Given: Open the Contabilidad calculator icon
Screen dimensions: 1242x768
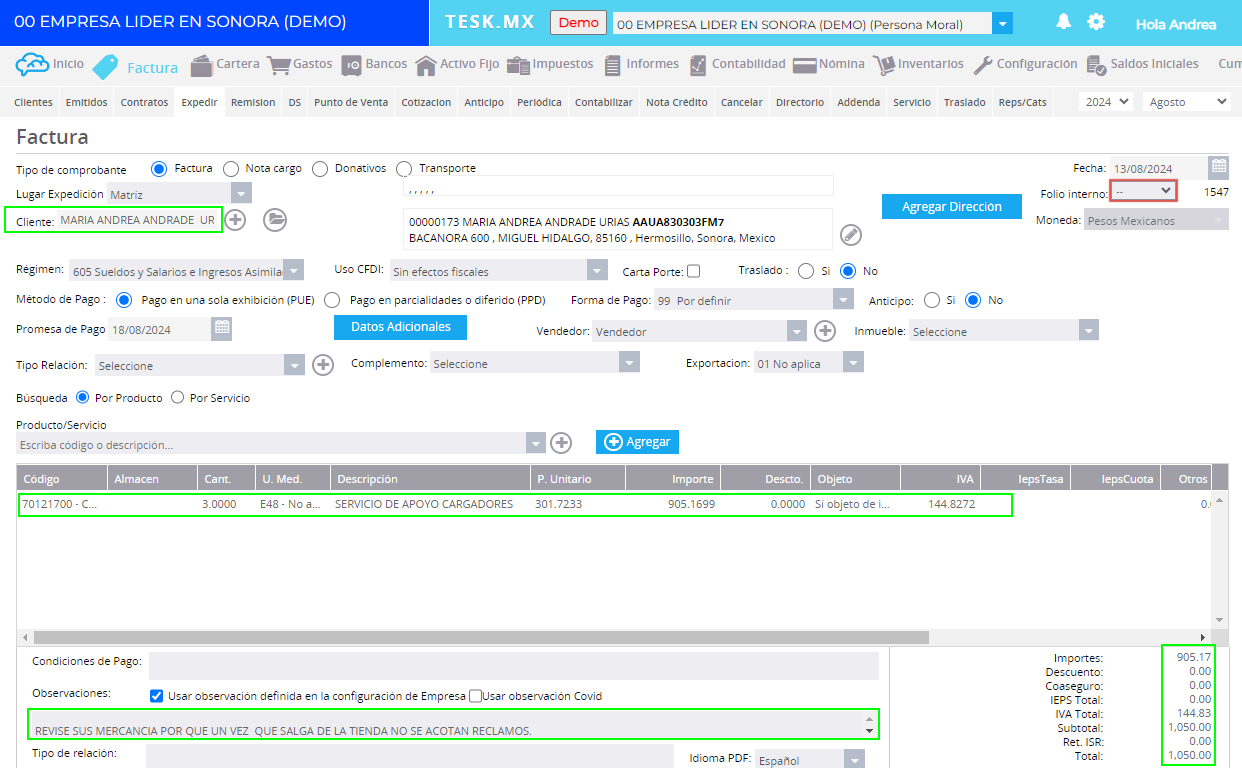Looking at the screenshot, I should click(697, 65).
